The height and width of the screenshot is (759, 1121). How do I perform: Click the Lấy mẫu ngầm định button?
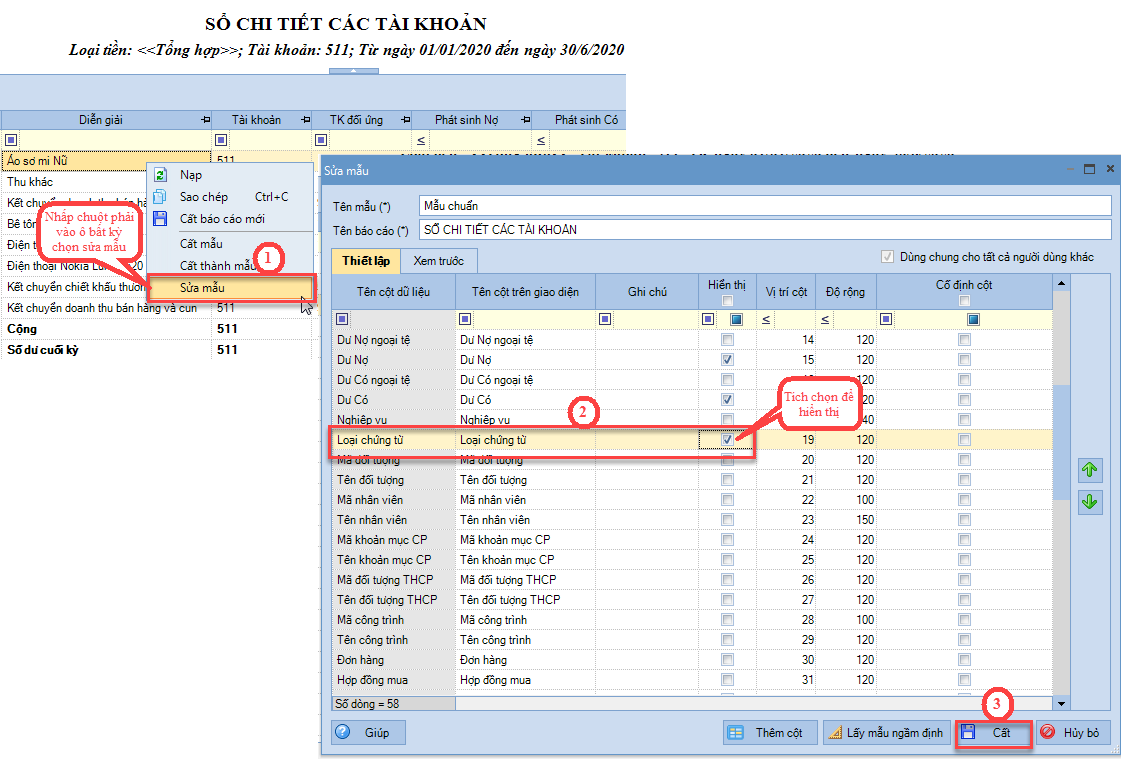tap(887, 733)
